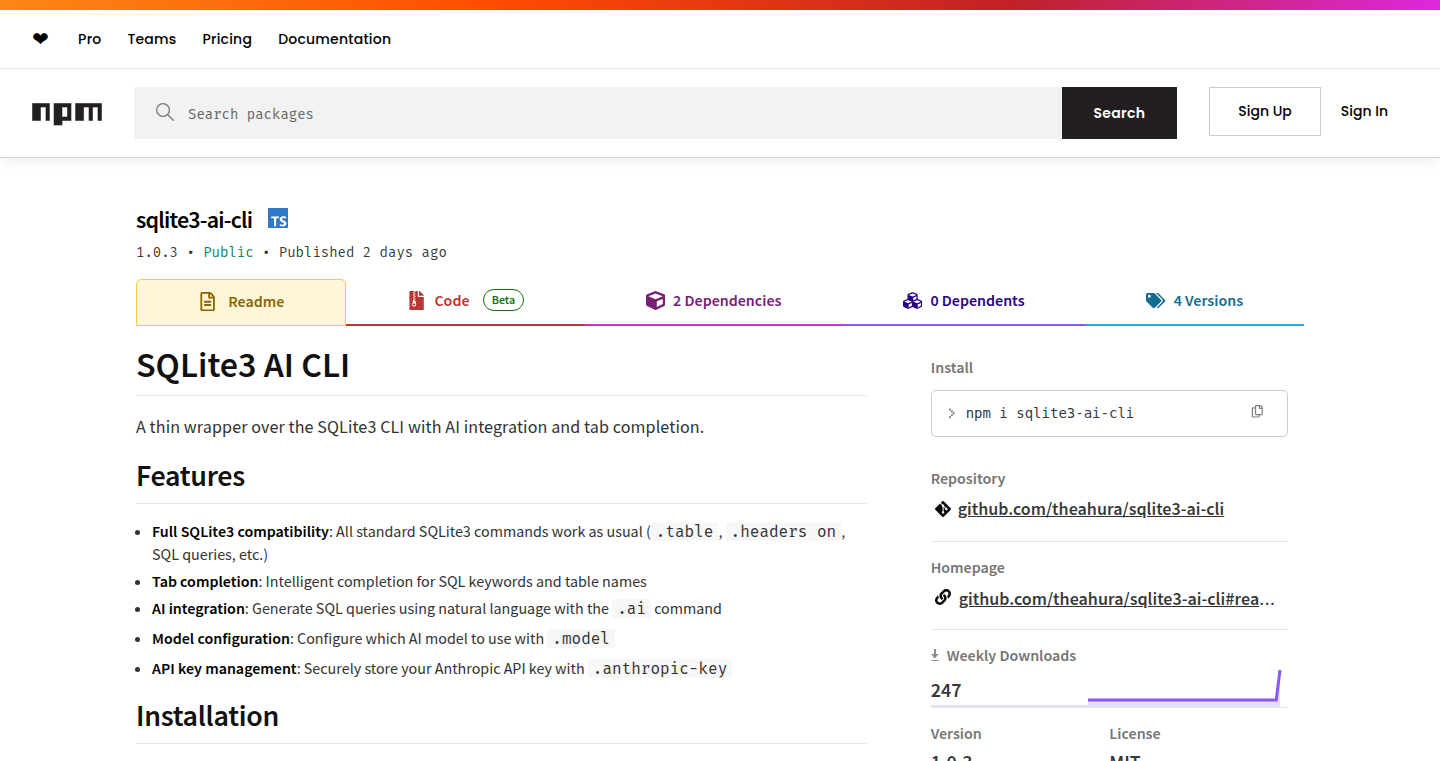Open the Documentation menu link
Screen dimensions: 1440x761
pos(334,39)
